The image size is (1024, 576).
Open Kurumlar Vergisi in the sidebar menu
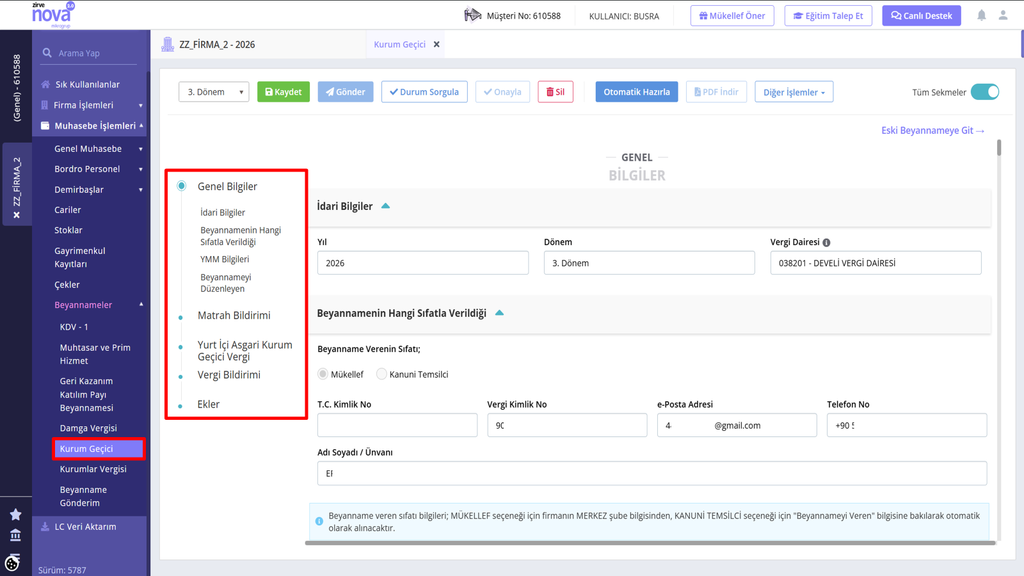93,469
